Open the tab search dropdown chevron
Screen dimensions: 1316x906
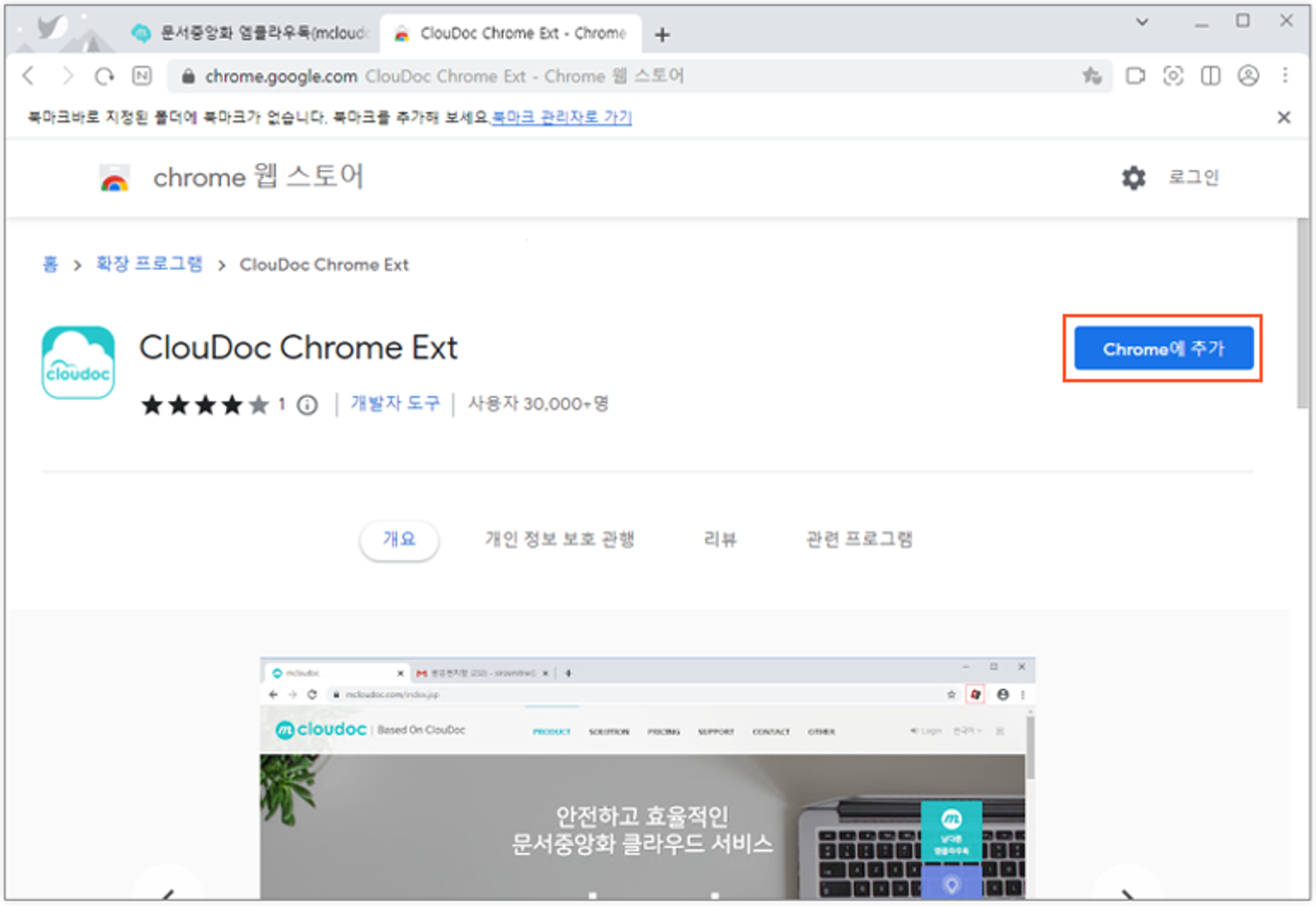coord(1142,22)
